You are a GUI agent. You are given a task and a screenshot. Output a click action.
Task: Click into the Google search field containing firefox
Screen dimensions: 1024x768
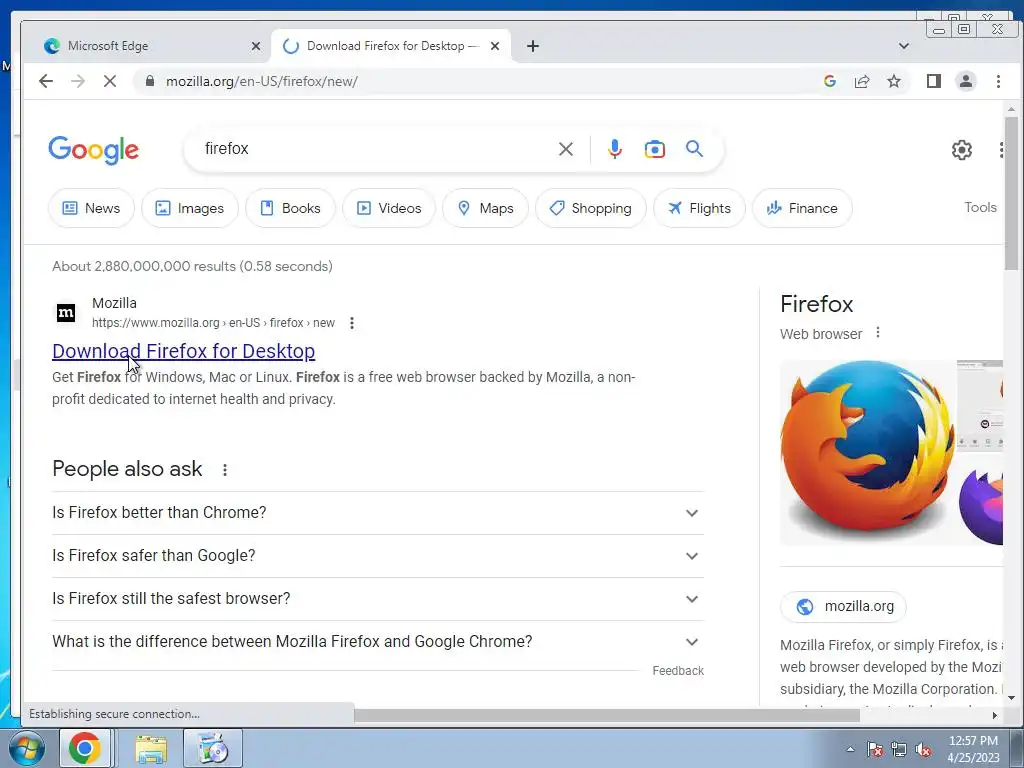pos(372,149)
